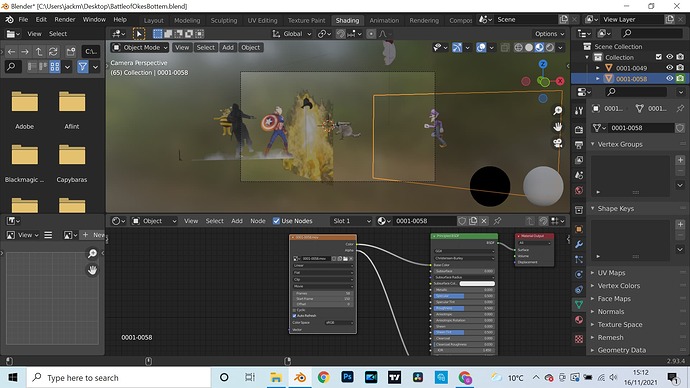This screenshot has height=388, width=690.
Task: Switch to the Layout workspace tab
Action: [x=154, y=20]
